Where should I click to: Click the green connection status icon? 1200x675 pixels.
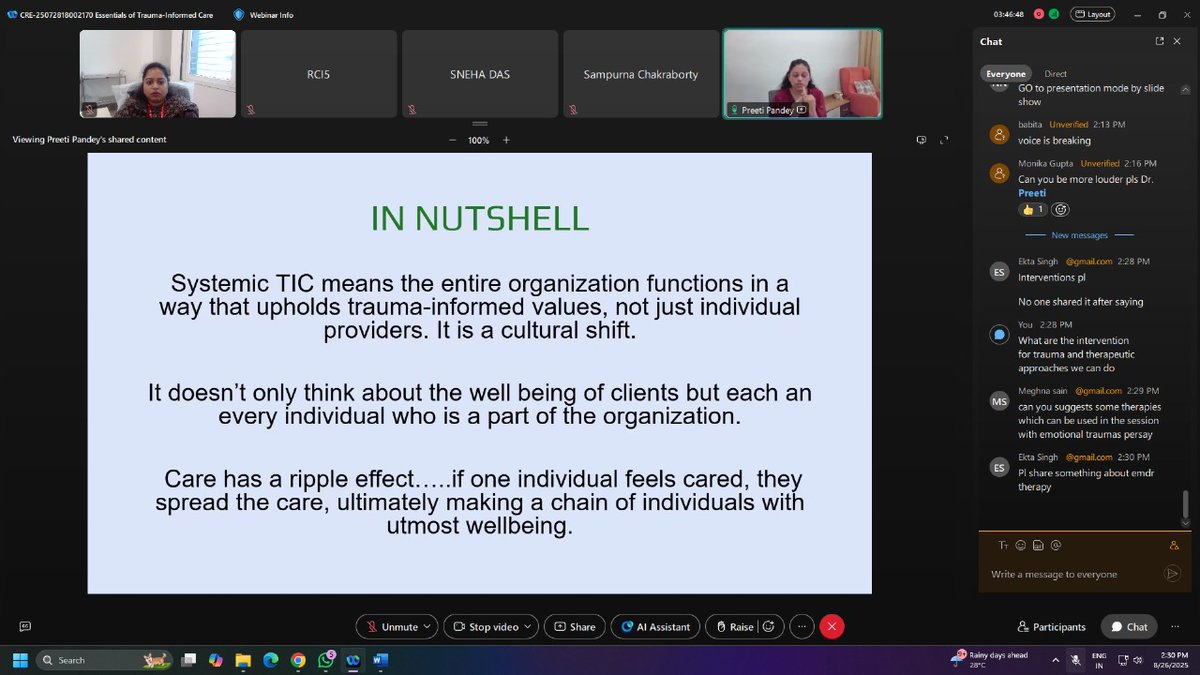point(1055,14)
